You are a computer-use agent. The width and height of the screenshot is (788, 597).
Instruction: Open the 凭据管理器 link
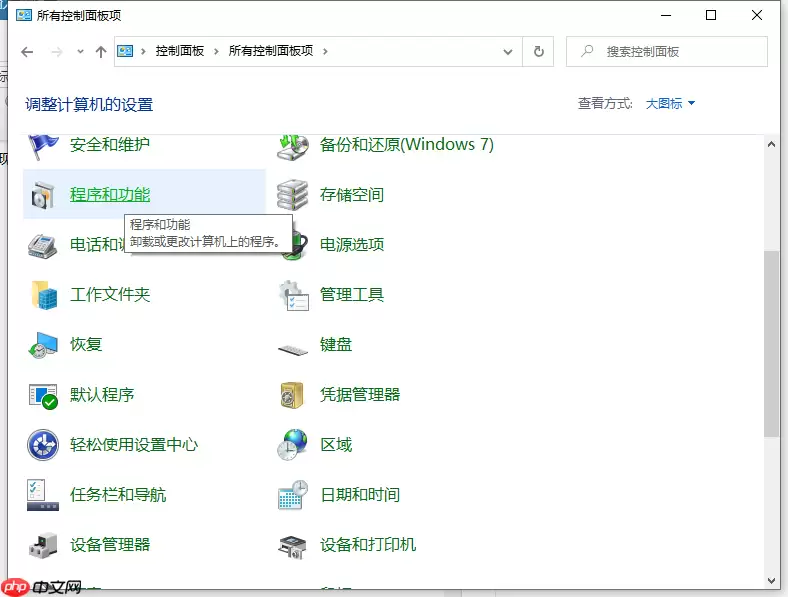(x=360, y=394)
